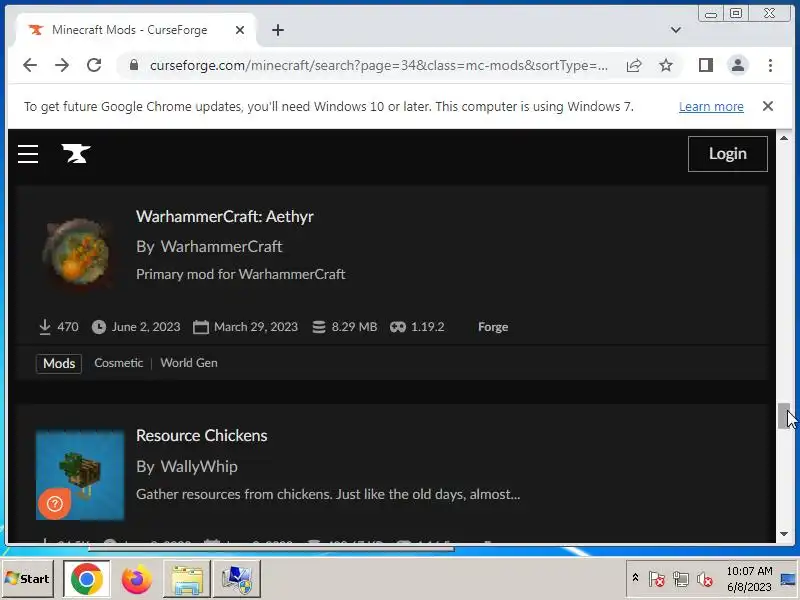800x600 pixels.
Task: Open the Chrome profile menu
Action: 738,65
